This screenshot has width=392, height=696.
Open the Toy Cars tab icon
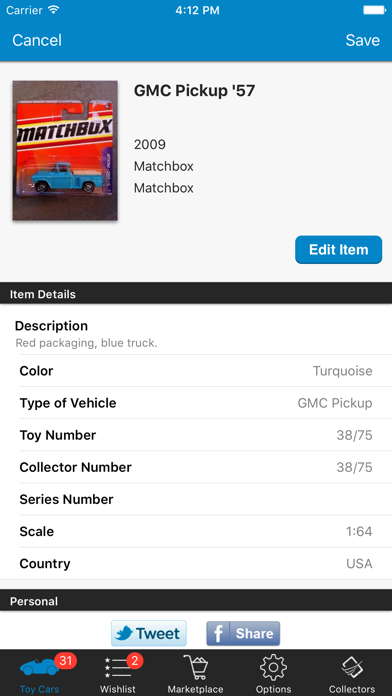(x=40, y=668)
